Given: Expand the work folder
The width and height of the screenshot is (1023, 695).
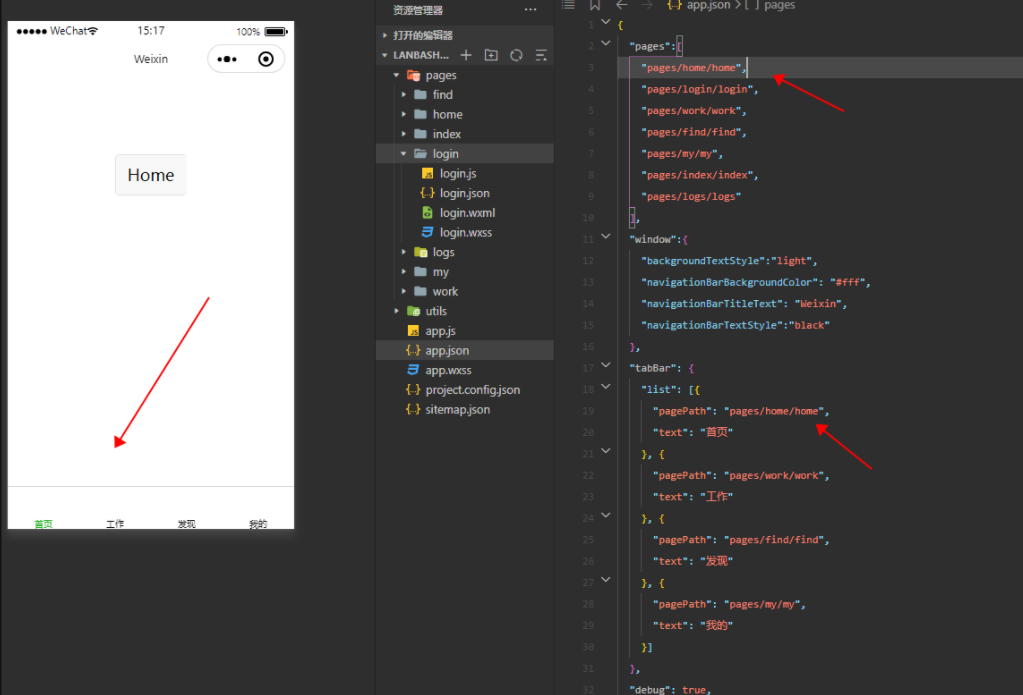Looking at the screenshot, I should tap(403, 291).
